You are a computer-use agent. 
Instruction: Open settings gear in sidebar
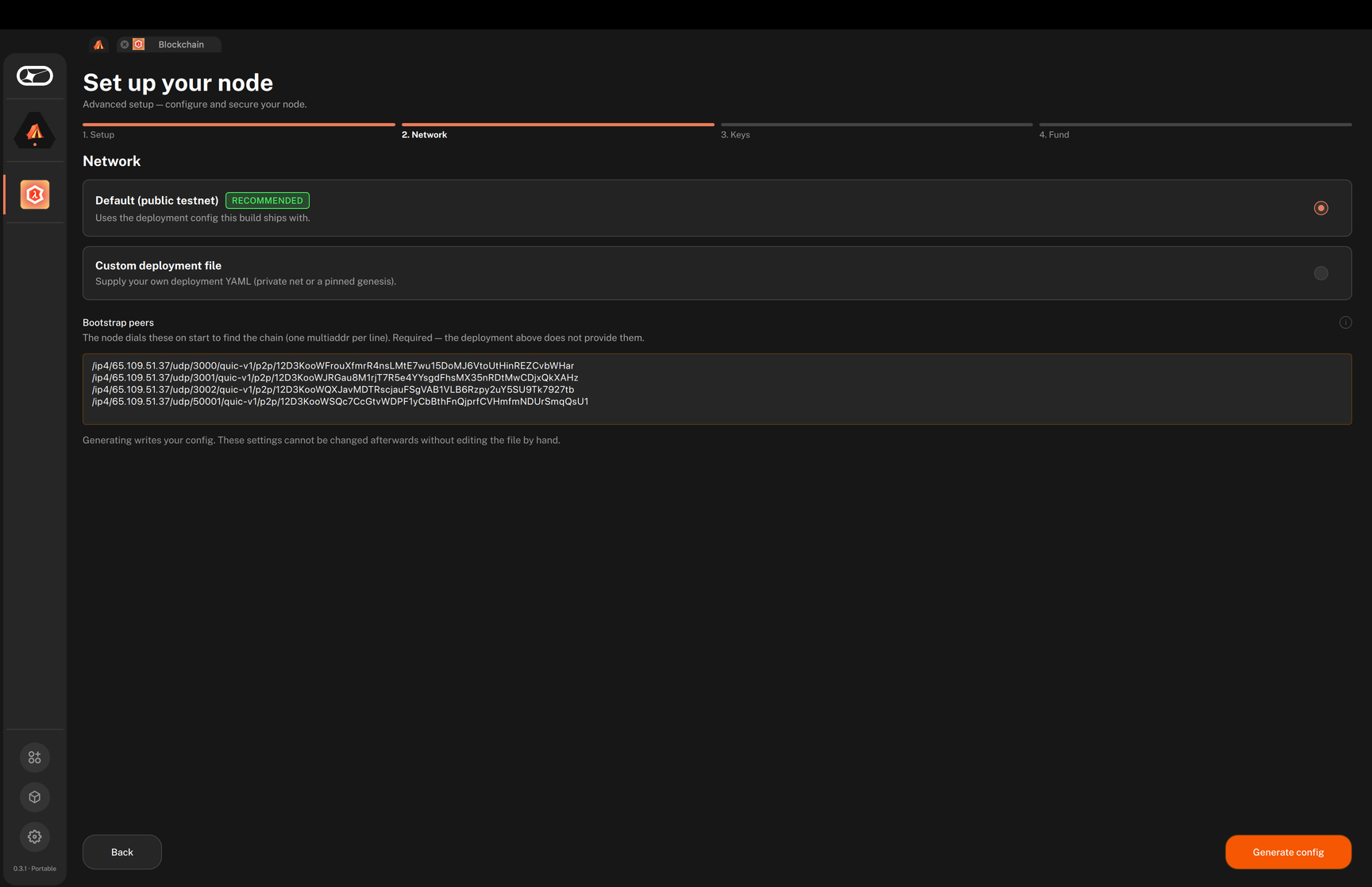pos(35,837)
